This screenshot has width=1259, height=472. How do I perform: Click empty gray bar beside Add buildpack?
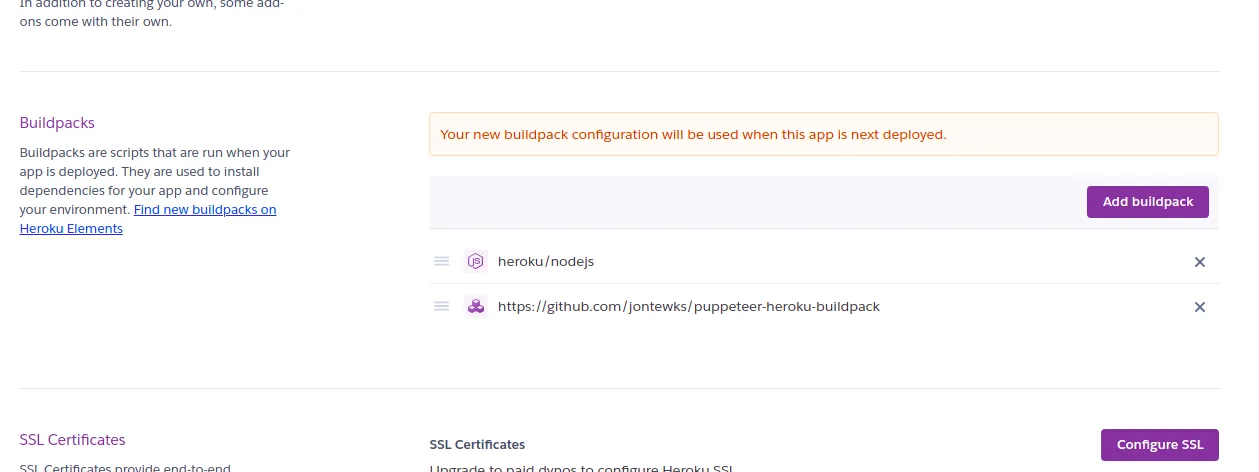[x=750, y=202]
